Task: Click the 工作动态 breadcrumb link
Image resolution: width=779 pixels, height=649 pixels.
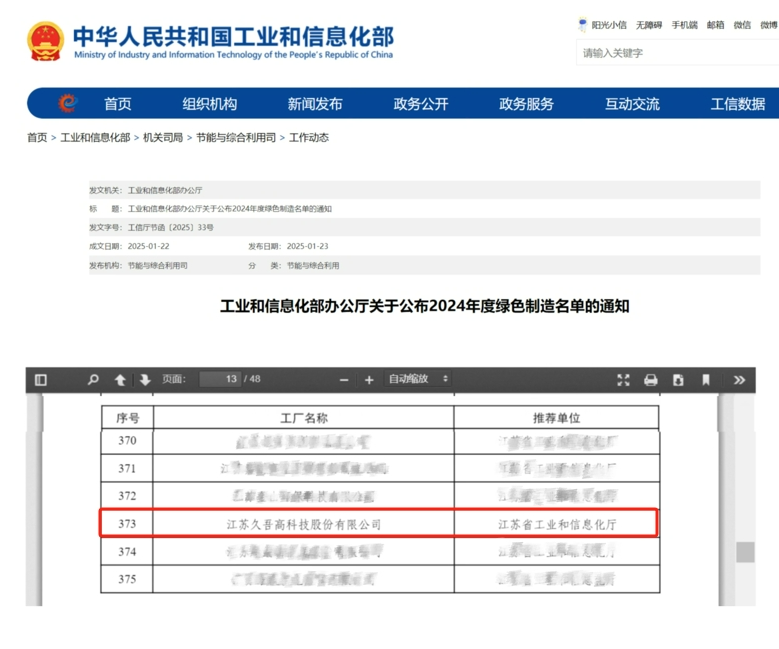Action: click(x=309, y=138)
